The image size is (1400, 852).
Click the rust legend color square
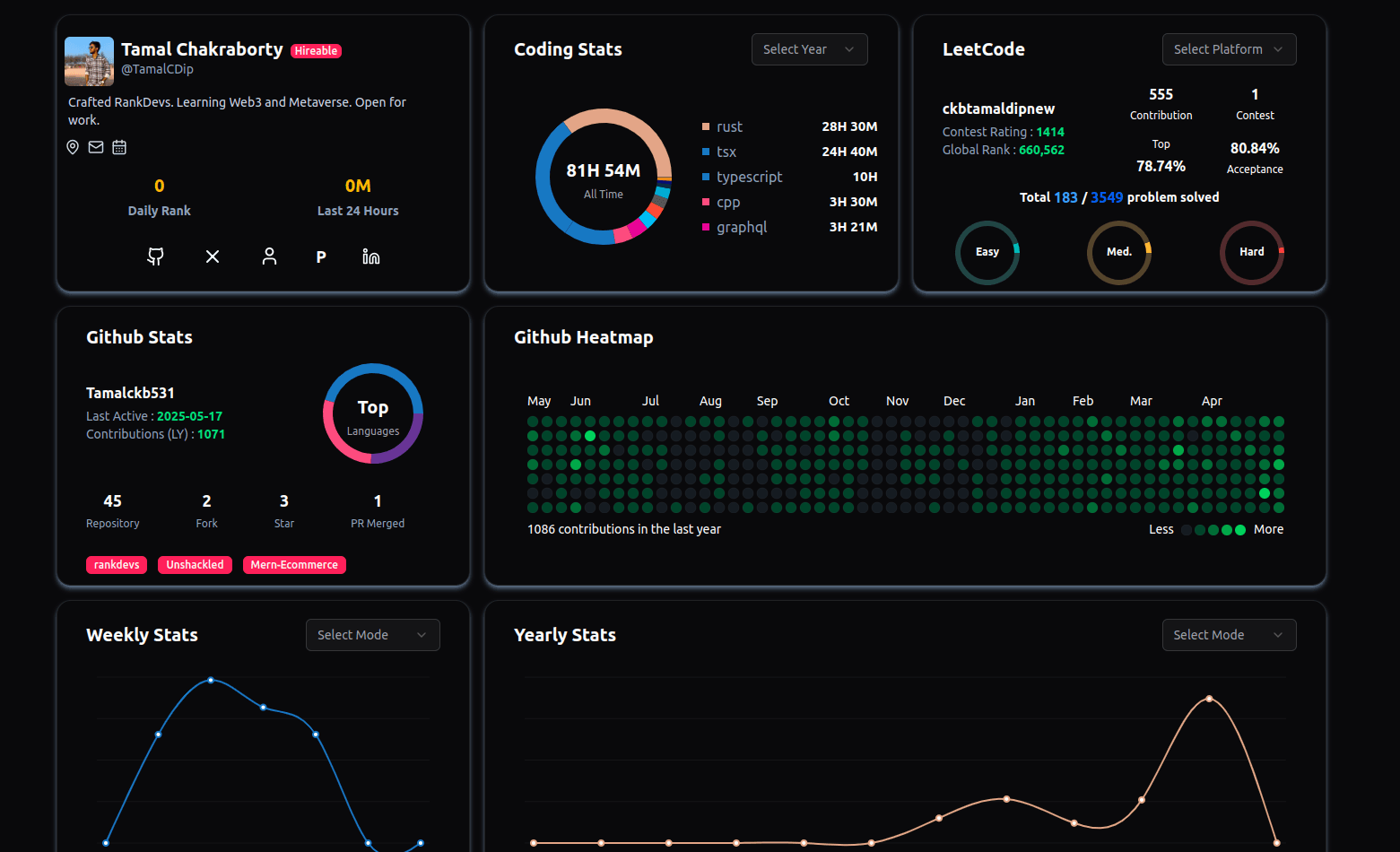[706, 126]
